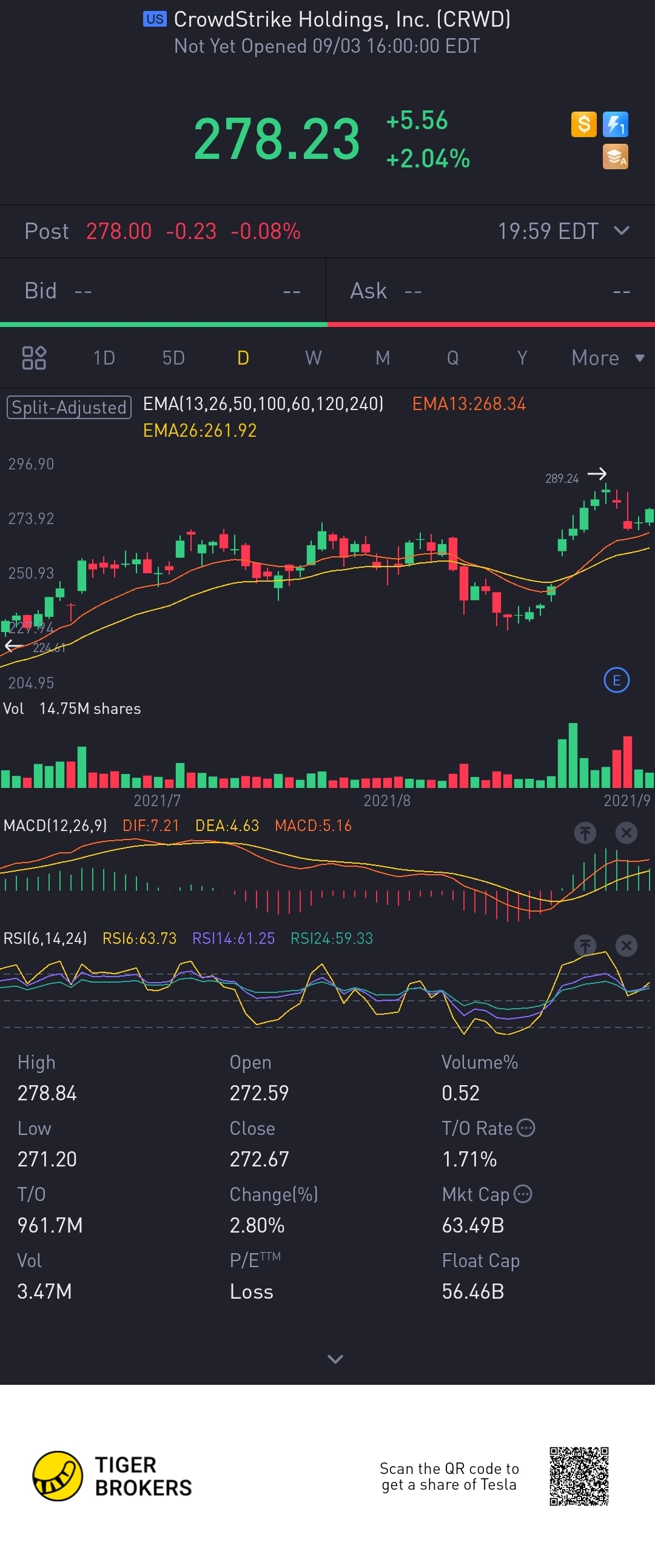Remove the RSI indicator panel
655x1568 pixels.
[x=626, y=945]
